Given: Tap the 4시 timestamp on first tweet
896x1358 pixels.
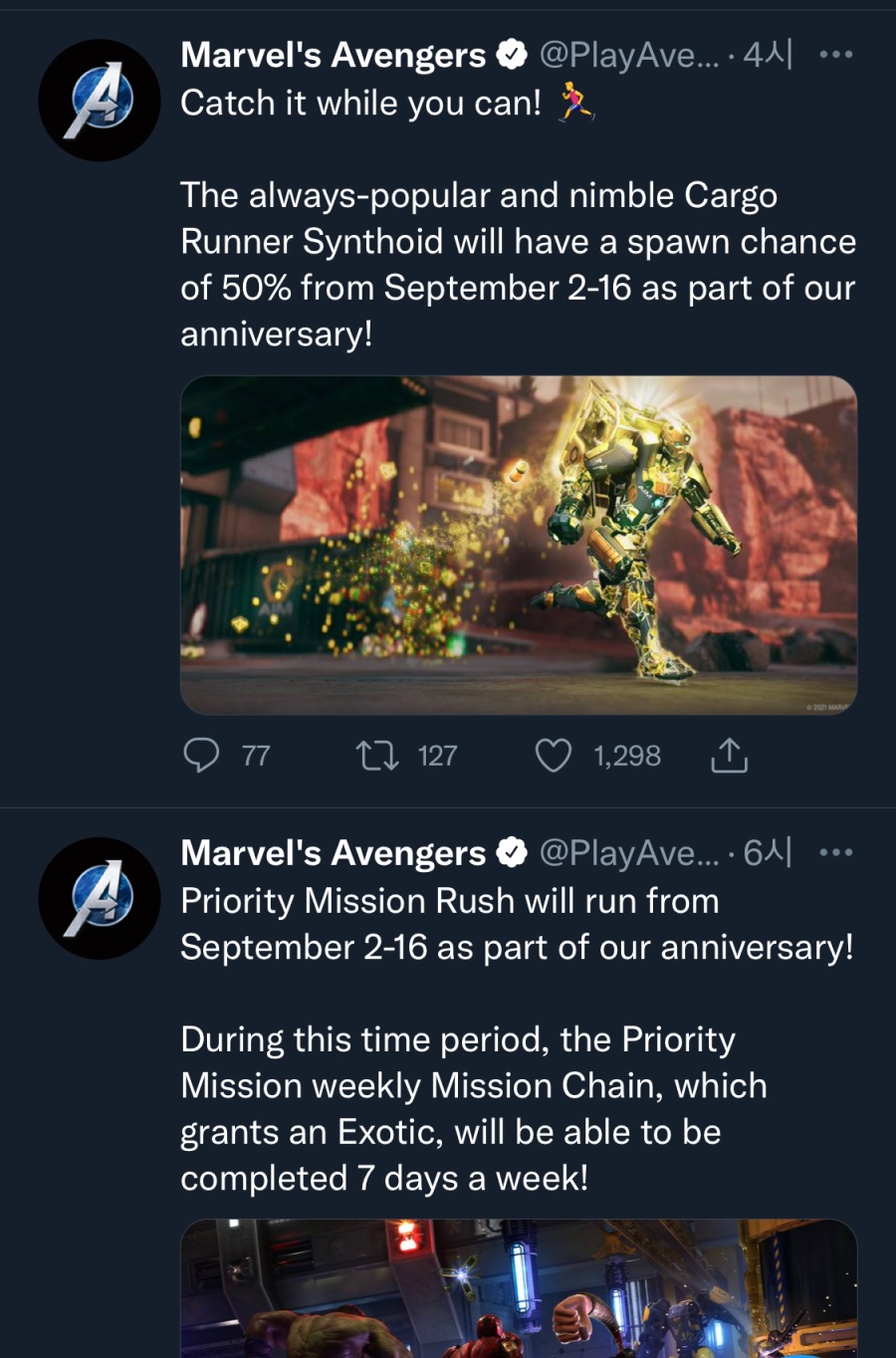Looking at the screenshot, I should point(768,55).
